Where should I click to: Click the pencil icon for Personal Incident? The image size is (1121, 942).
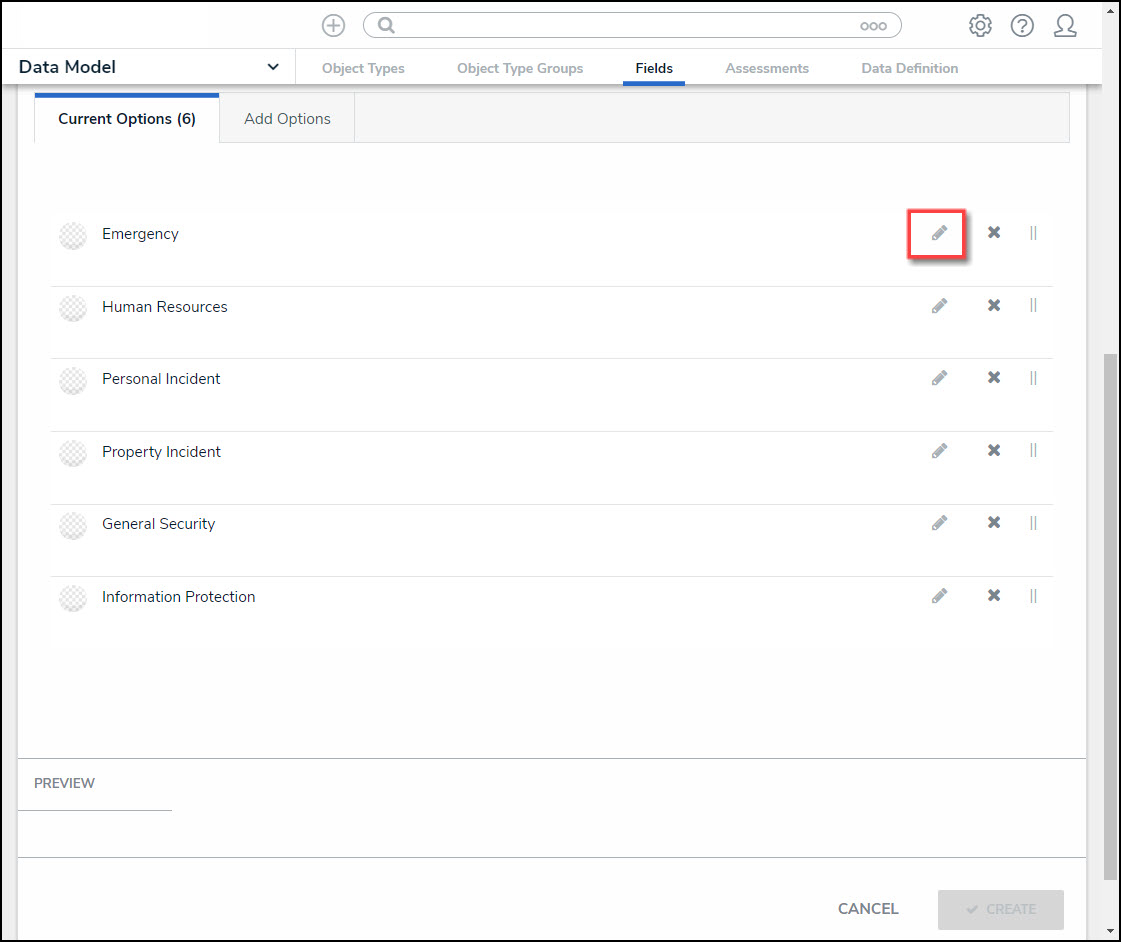point(939,378)
